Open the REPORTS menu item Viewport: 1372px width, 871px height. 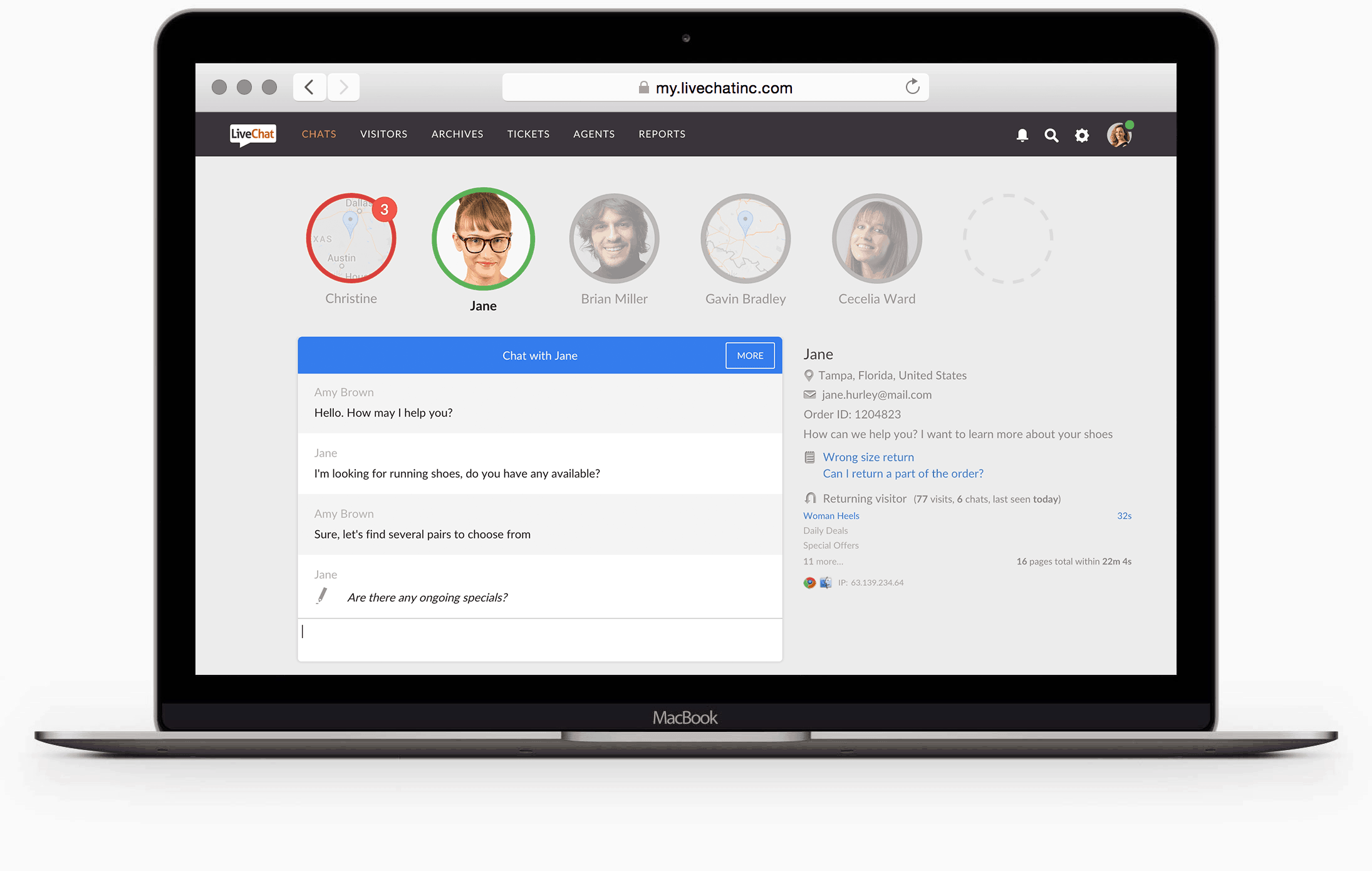(662, 133)
